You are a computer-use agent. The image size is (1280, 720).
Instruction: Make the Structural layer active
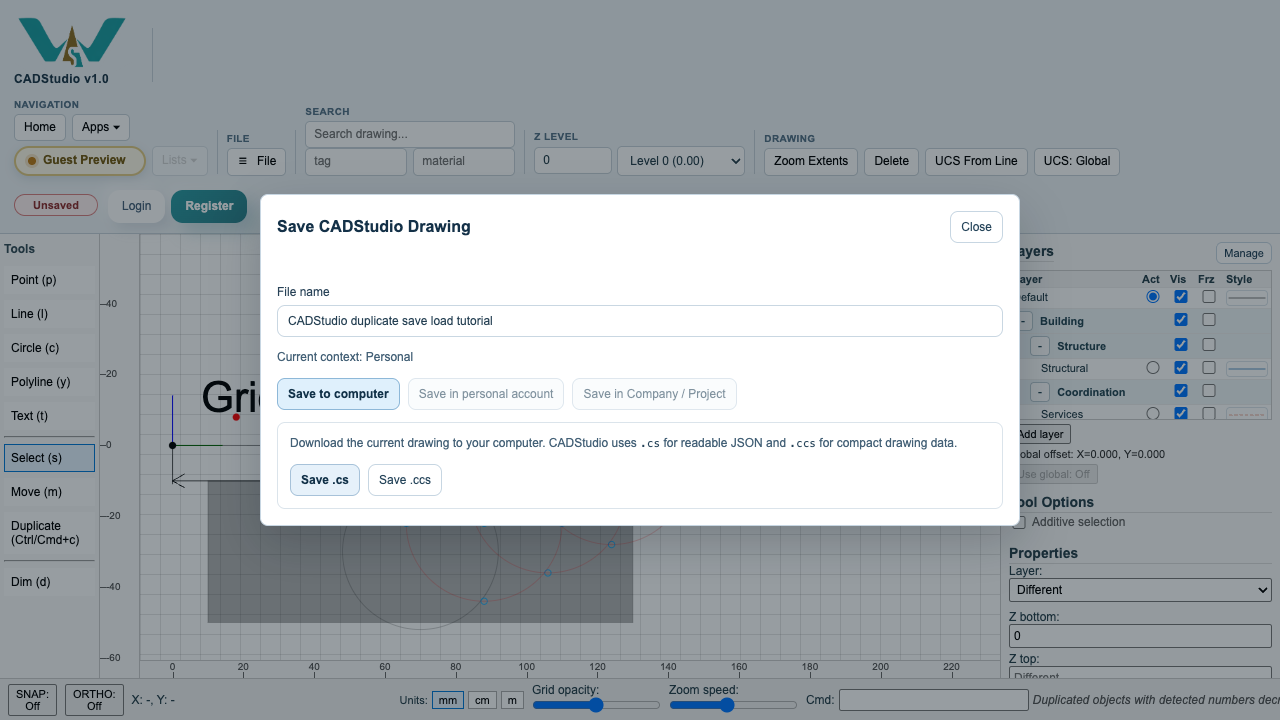(x=1153, y=368)
